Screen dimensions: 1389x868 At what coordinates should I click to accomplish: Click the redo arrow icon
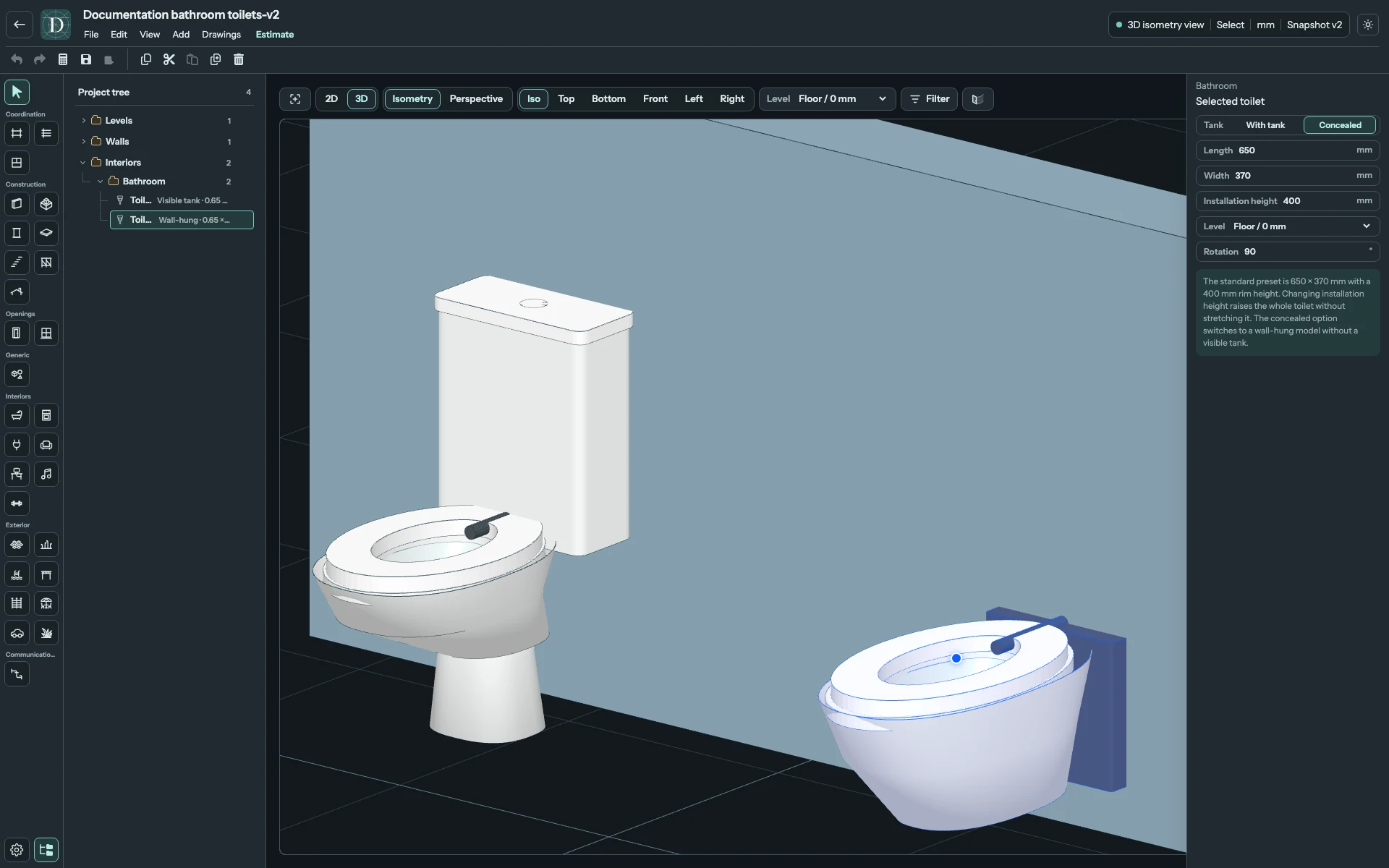coord(40,59)
